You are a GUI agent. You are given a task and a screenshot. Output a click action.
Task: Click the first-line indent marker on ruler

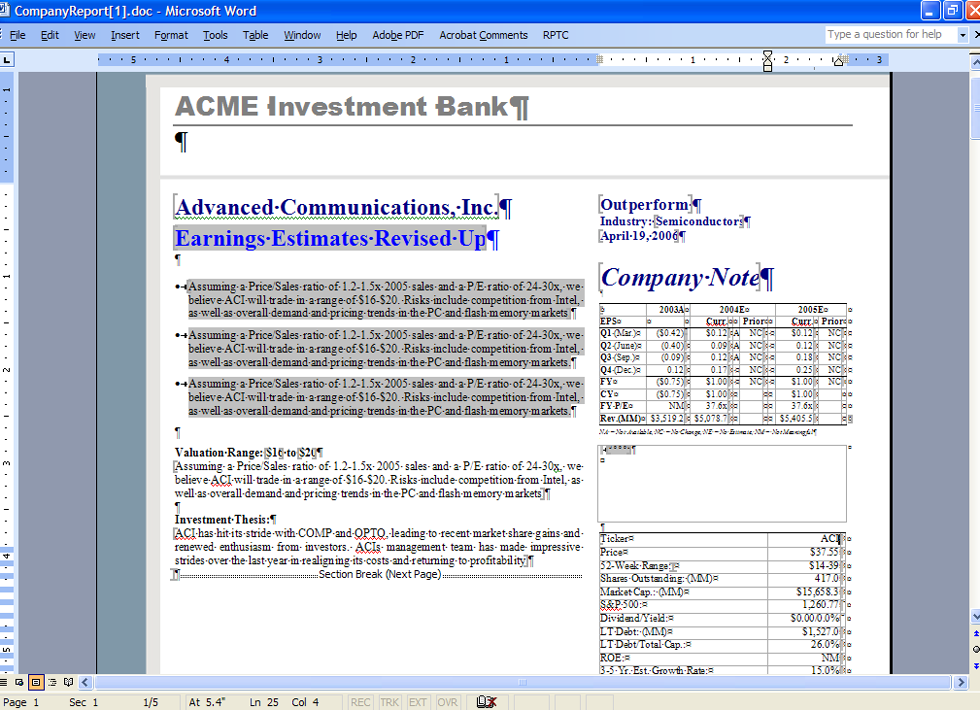pyautogui.click(x=768, y=56)
